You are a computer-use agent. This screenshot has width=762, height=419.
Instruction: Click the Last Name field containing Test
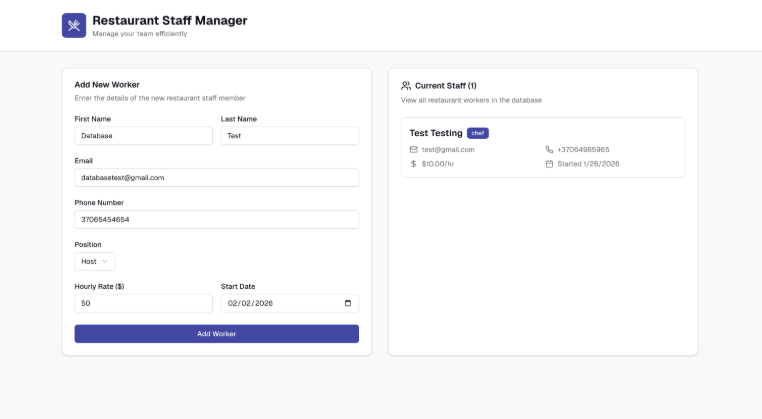[x=289, y=135]
